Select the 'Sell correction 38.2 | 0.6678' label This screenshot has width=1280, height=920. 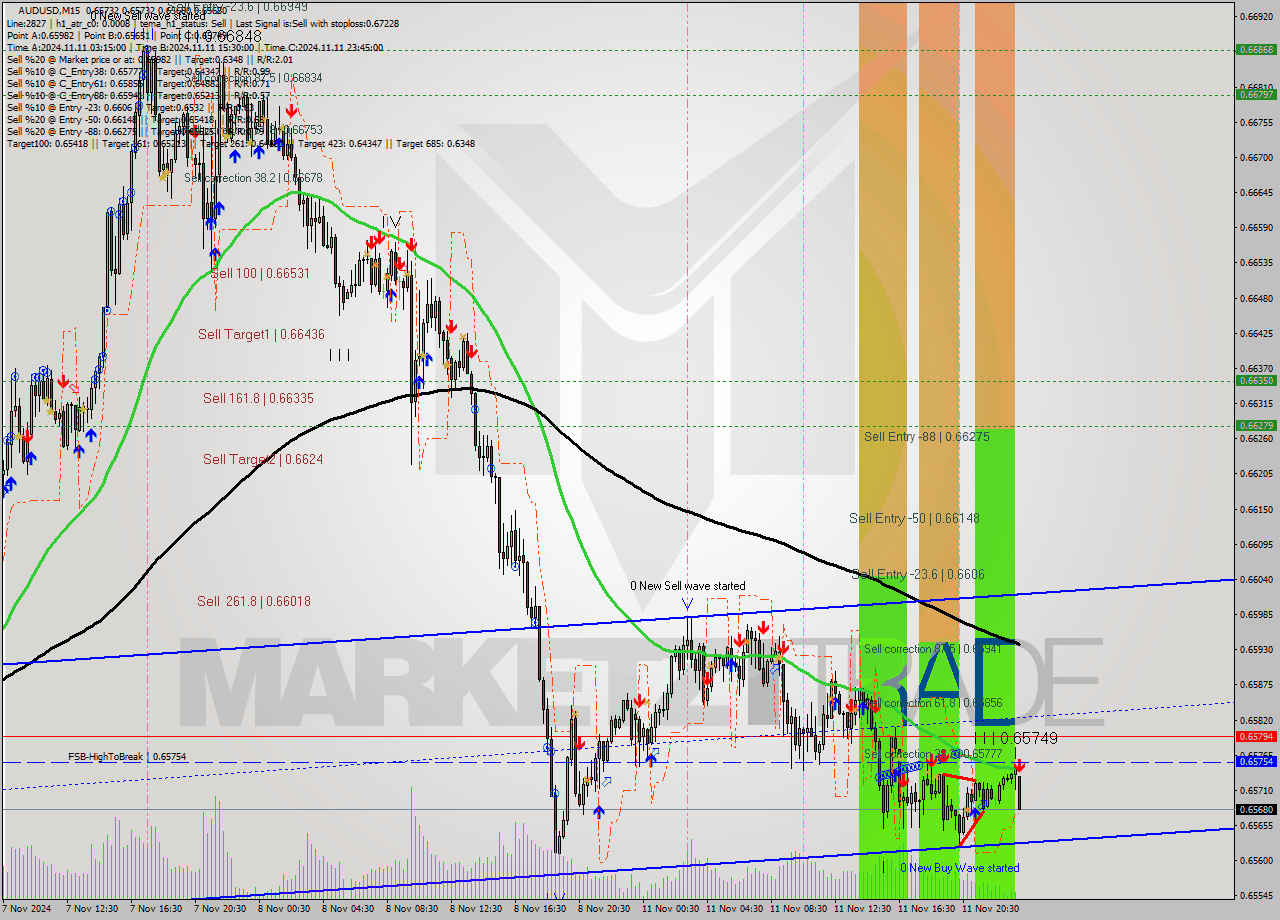pos(253,178)
